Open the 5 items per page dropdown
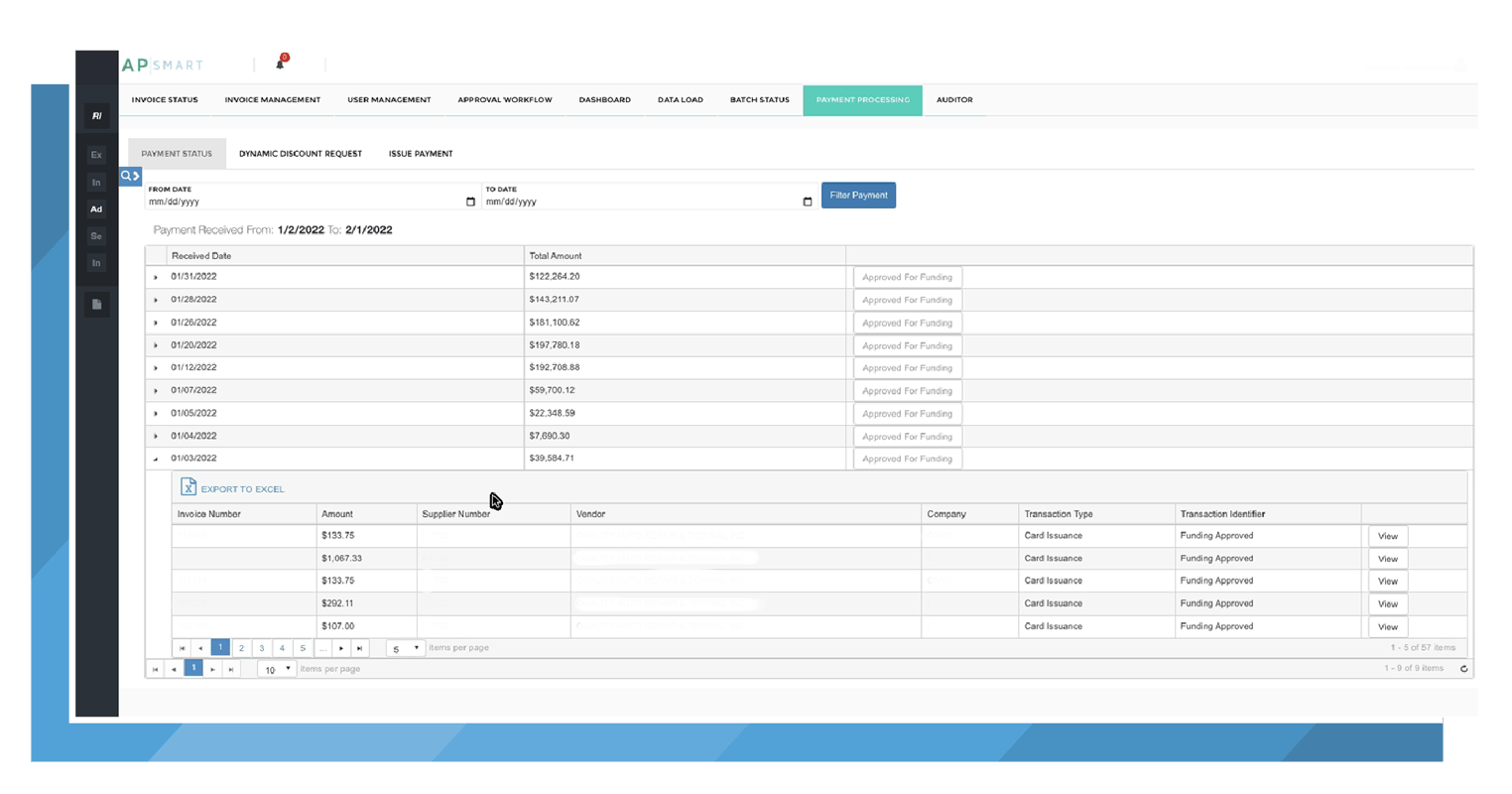1512x794 pixels. point(405,648)
